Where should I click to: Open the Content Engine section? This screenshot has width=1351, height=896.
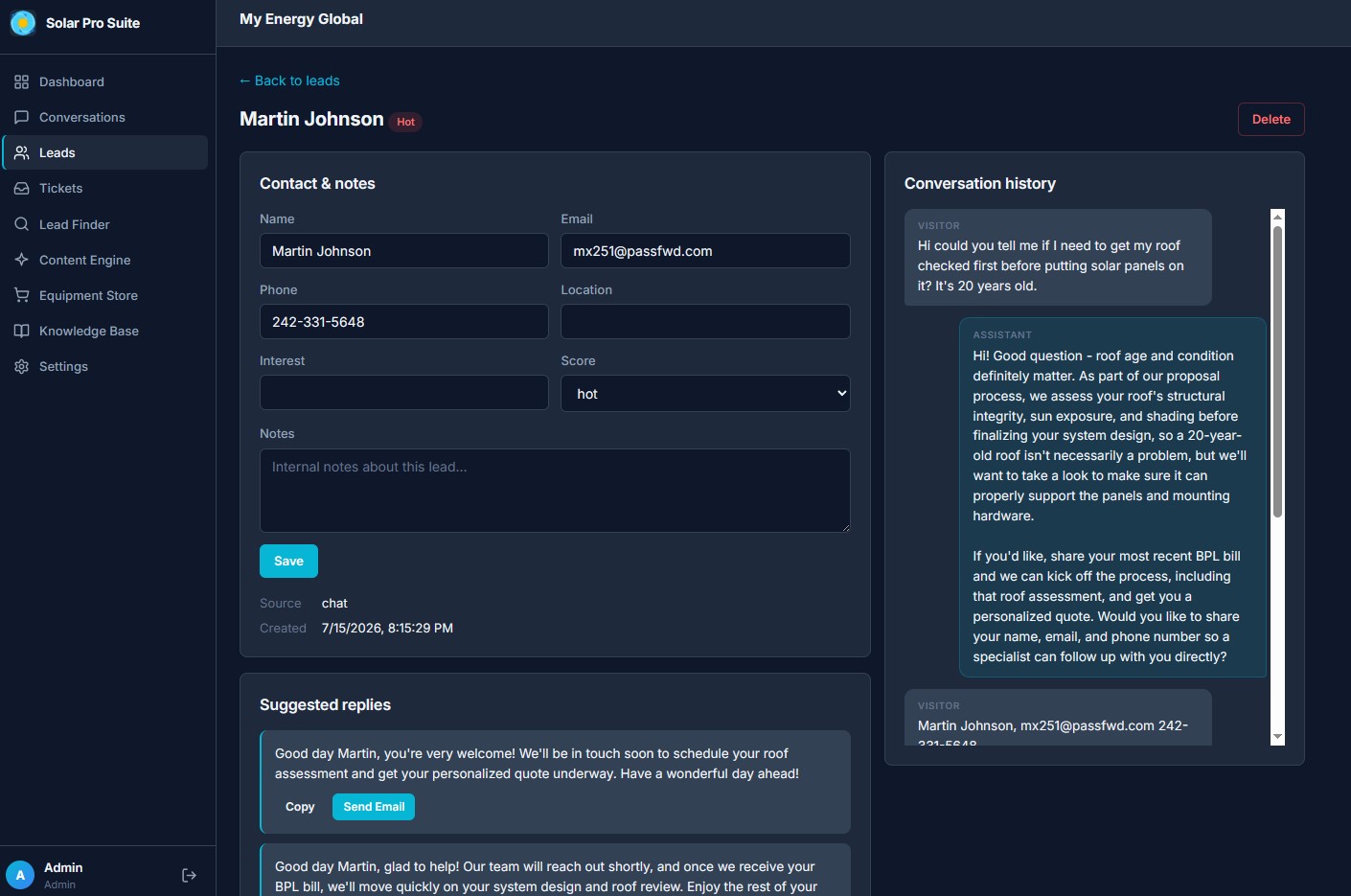tap(105, 260)
